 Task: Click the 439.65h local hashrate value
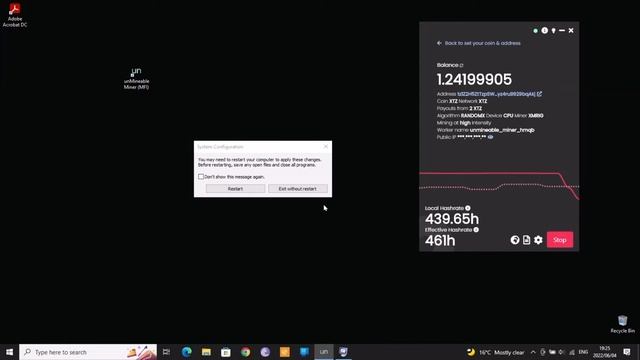[452, 219]
